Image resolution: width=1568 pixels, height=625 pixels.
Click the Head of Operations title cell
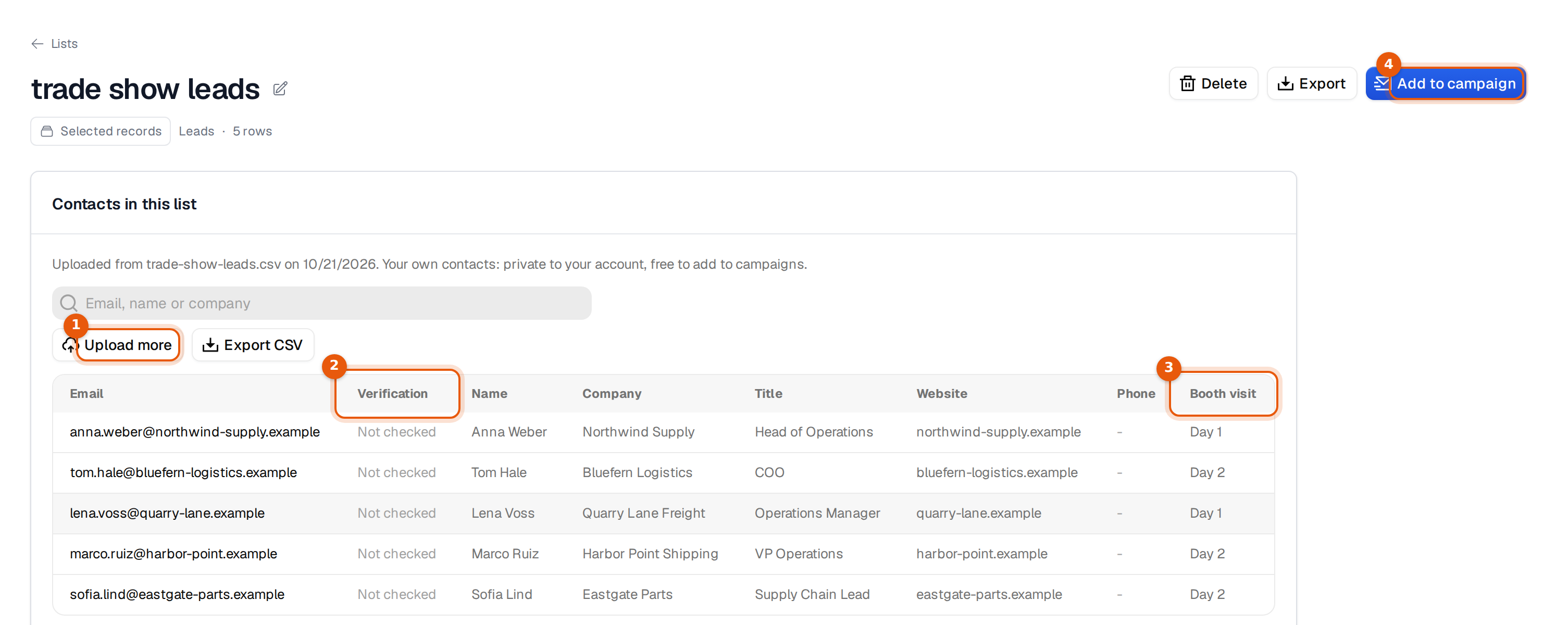[x=814, y=432]
